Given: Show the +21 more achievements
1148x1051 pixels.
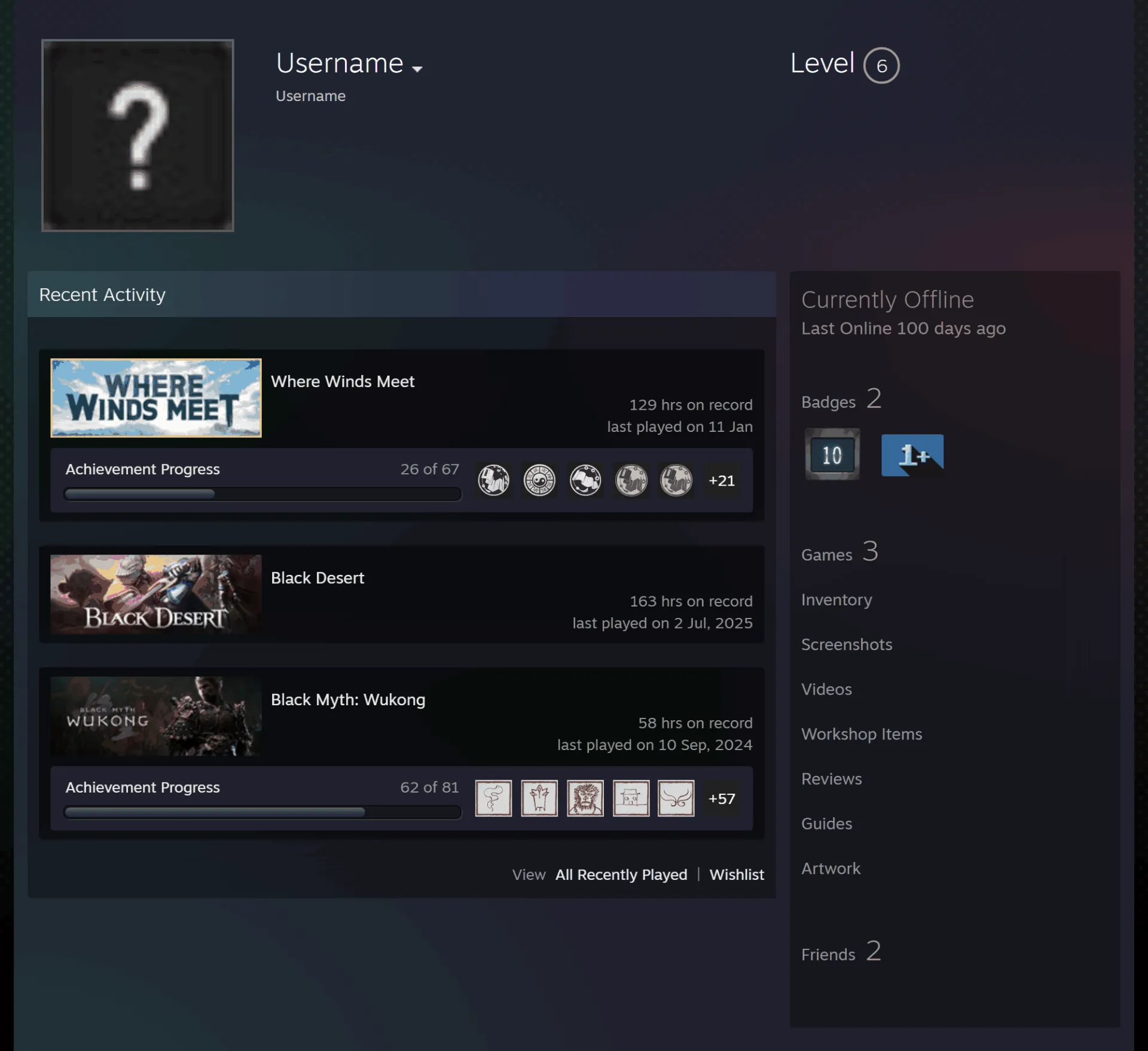Looking at the screenshot, I should 722,480.
